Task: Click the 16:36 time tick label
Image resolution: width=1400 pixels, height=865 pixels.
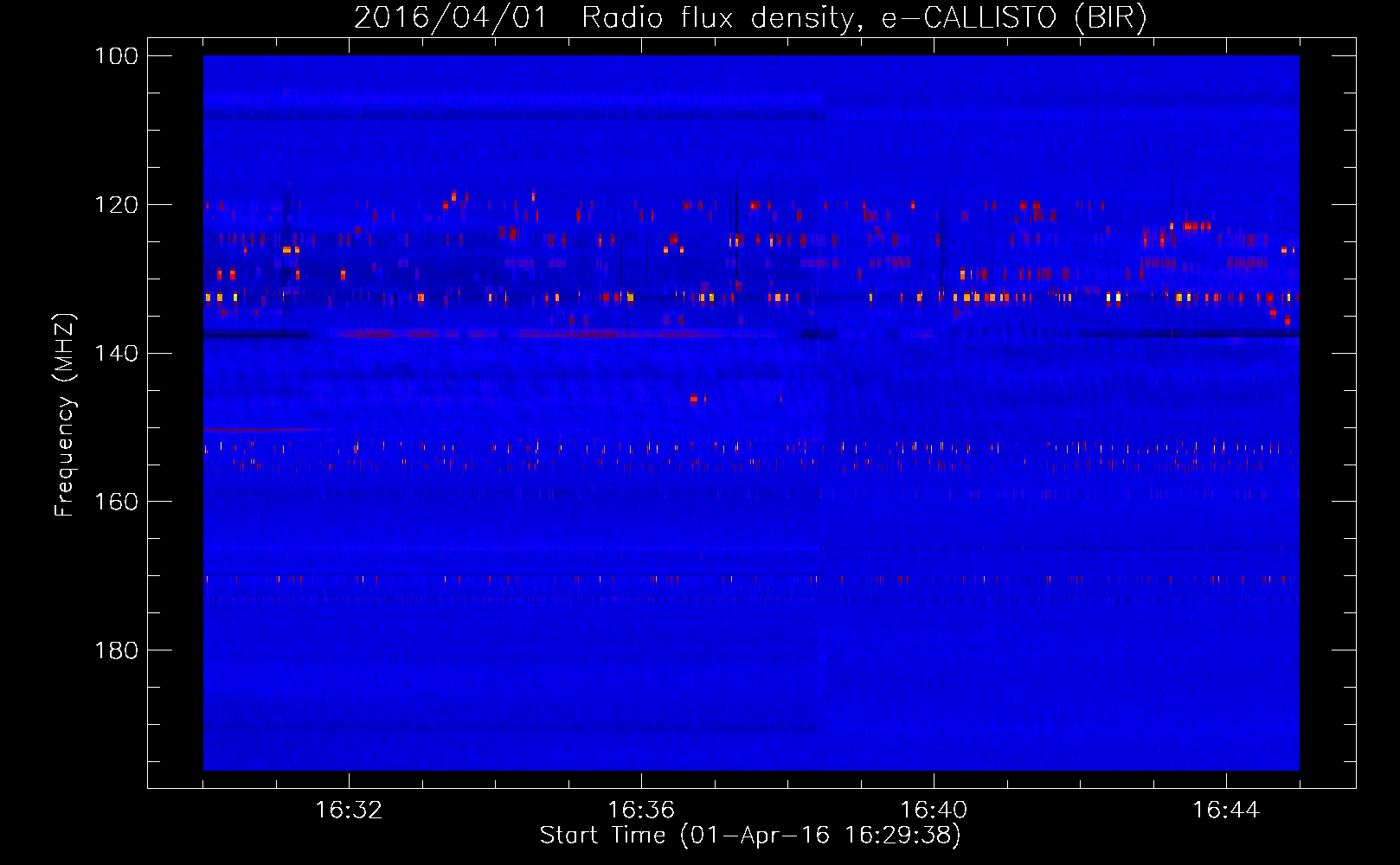Action: [x=641, y=810]
